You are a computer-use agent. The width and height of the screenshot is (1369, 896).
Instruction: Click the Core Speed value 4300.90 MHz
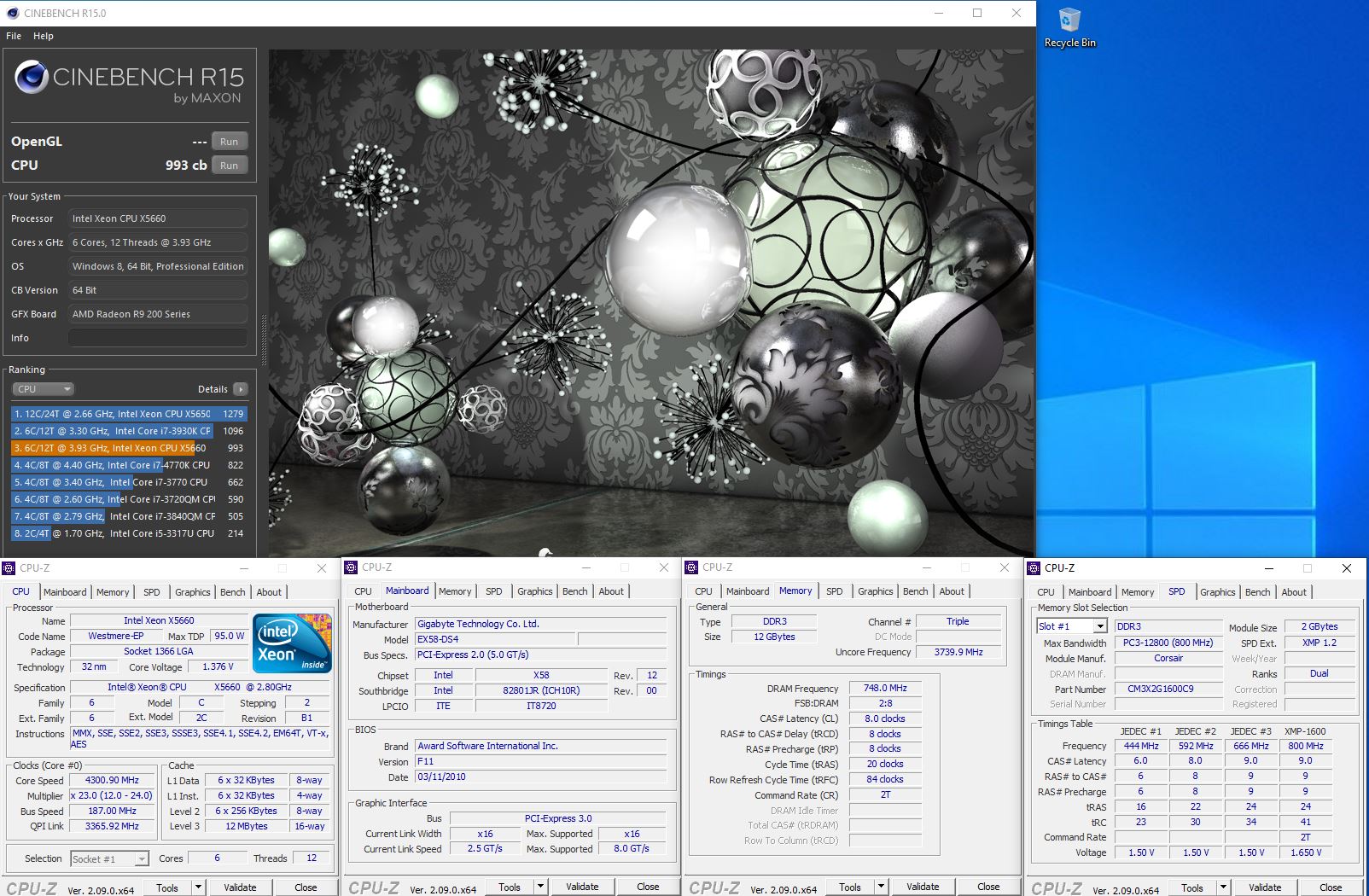pyautogui.click(x=112, y=780)
